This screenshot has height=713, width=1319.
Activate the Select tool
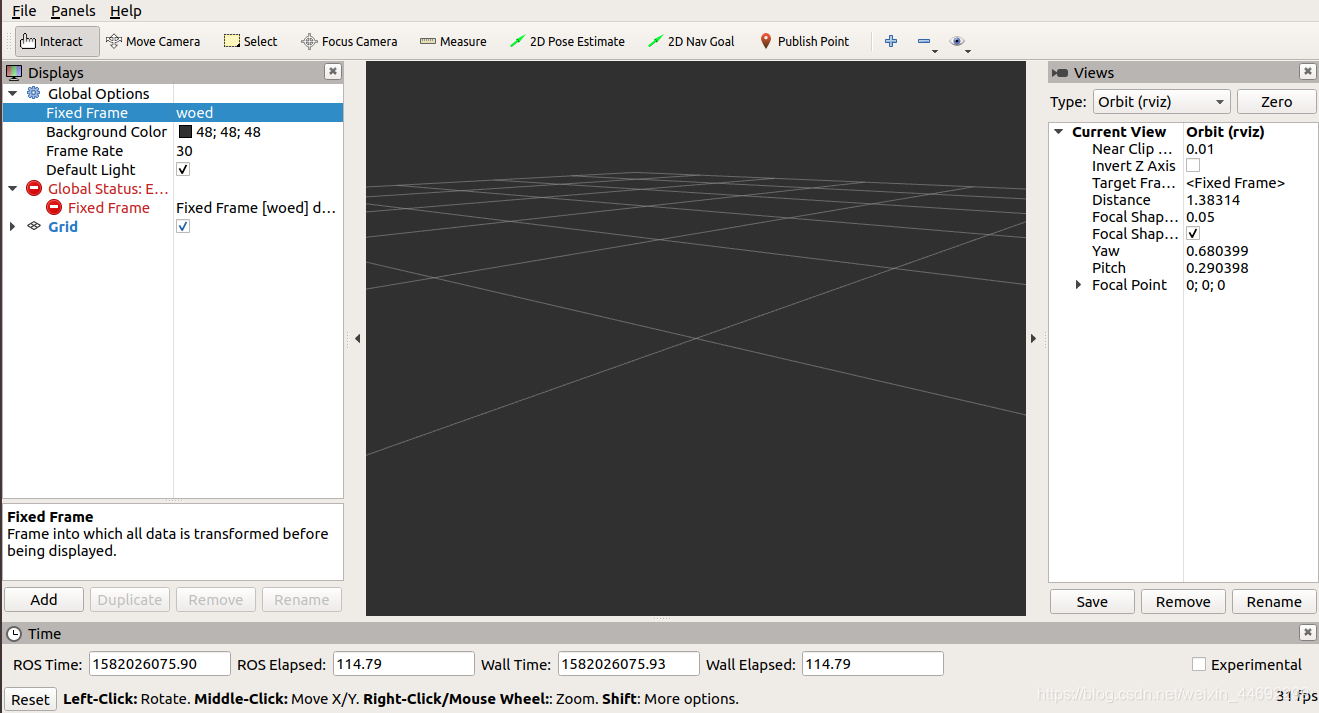tap(251, 41)
